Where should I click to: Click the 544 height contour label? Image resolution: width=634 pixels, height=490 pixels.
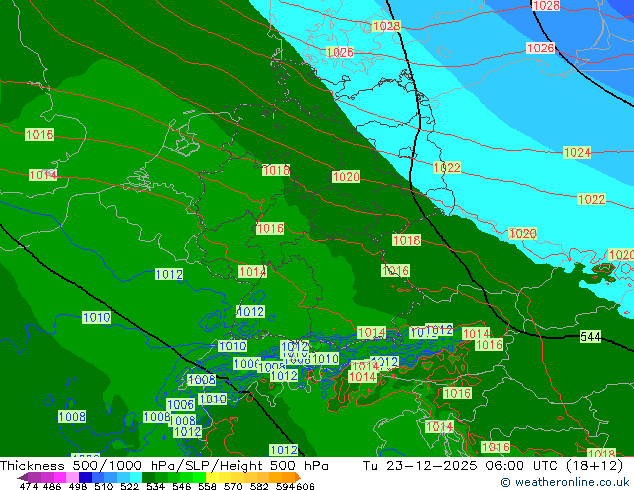[x=590, y=336]
